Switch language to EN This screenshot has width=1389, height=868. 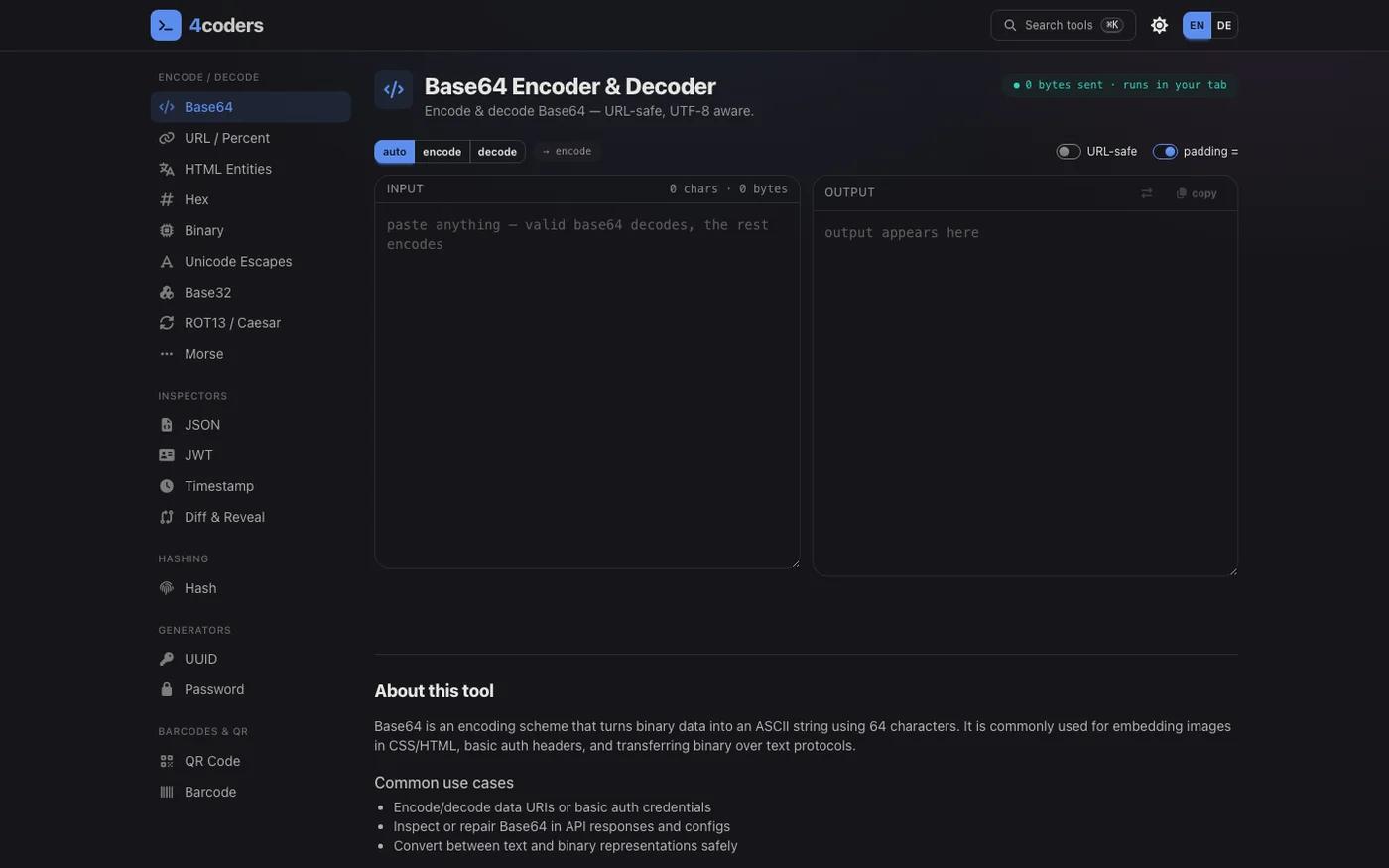[1197, 25]
